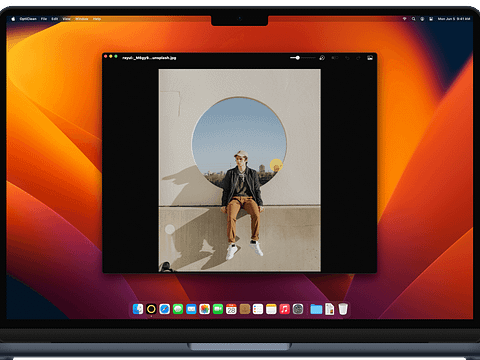
Task: Click the date and time display
Action: pos(454,19)
